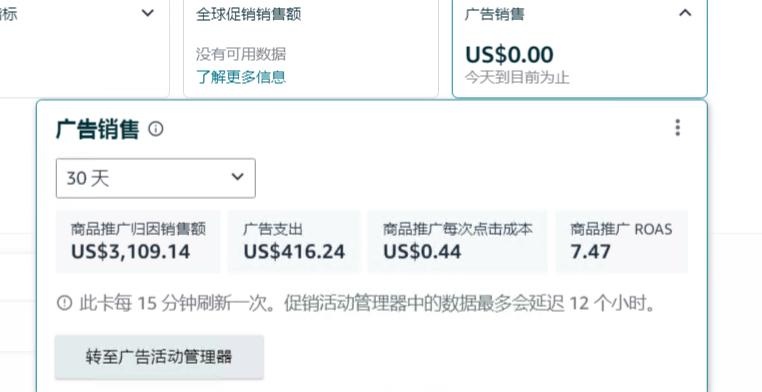Click the 没有可用数据 text
Viewport: 762px width, 392px height.
click(241, 54)
